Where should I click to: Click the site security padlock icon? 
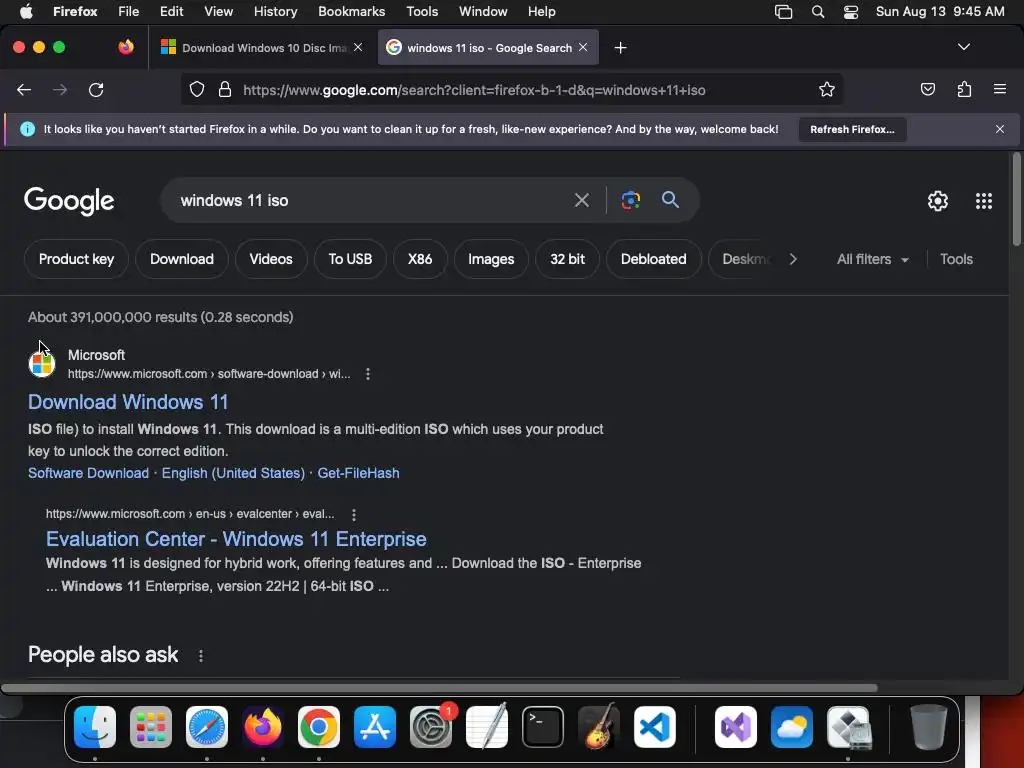coord(225,89)
